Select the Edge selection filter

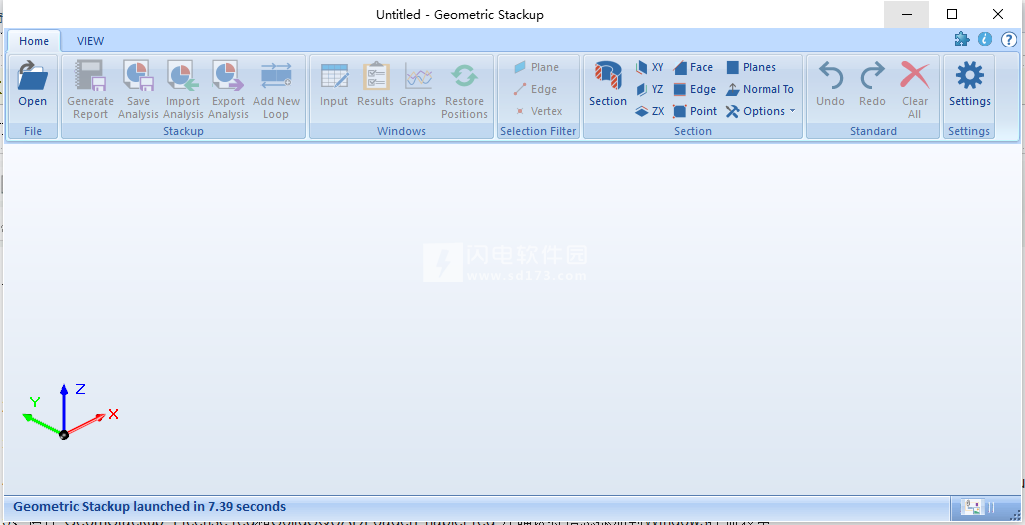(535, 90)
